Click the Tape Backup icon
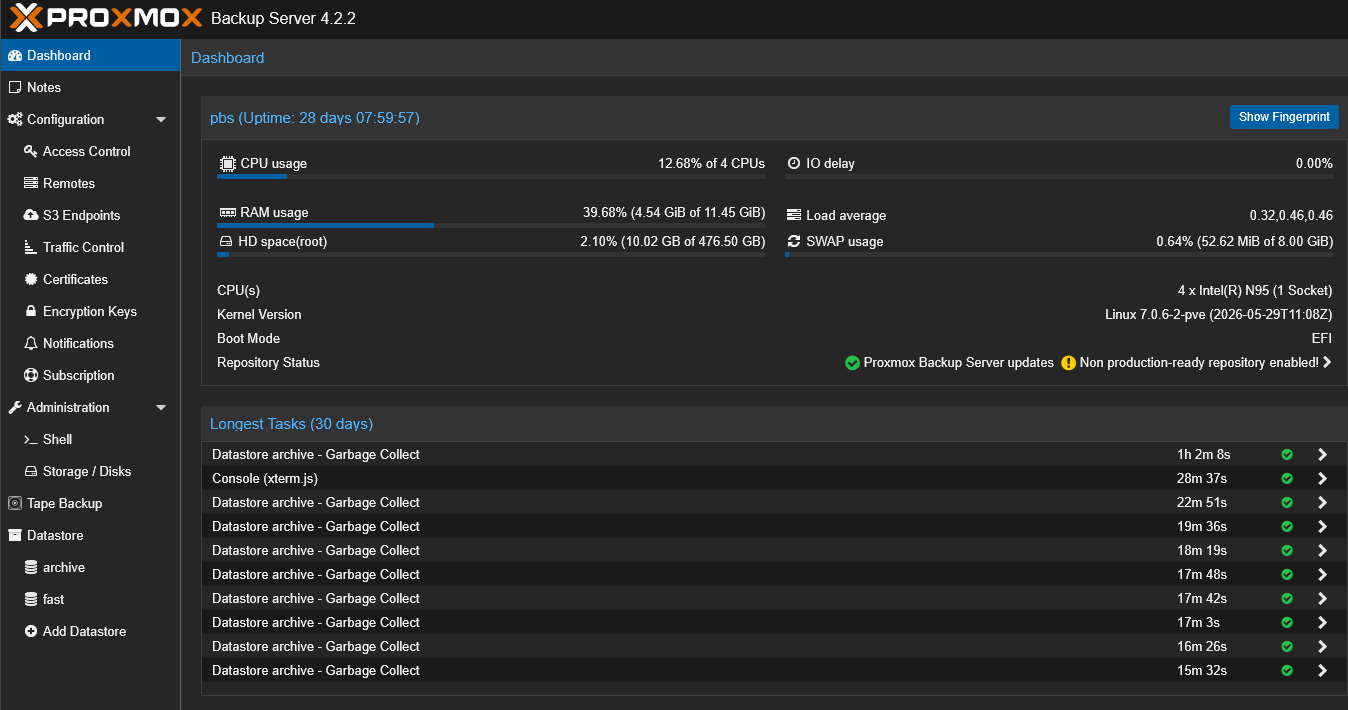The image size is (1348, 710). 15,504
